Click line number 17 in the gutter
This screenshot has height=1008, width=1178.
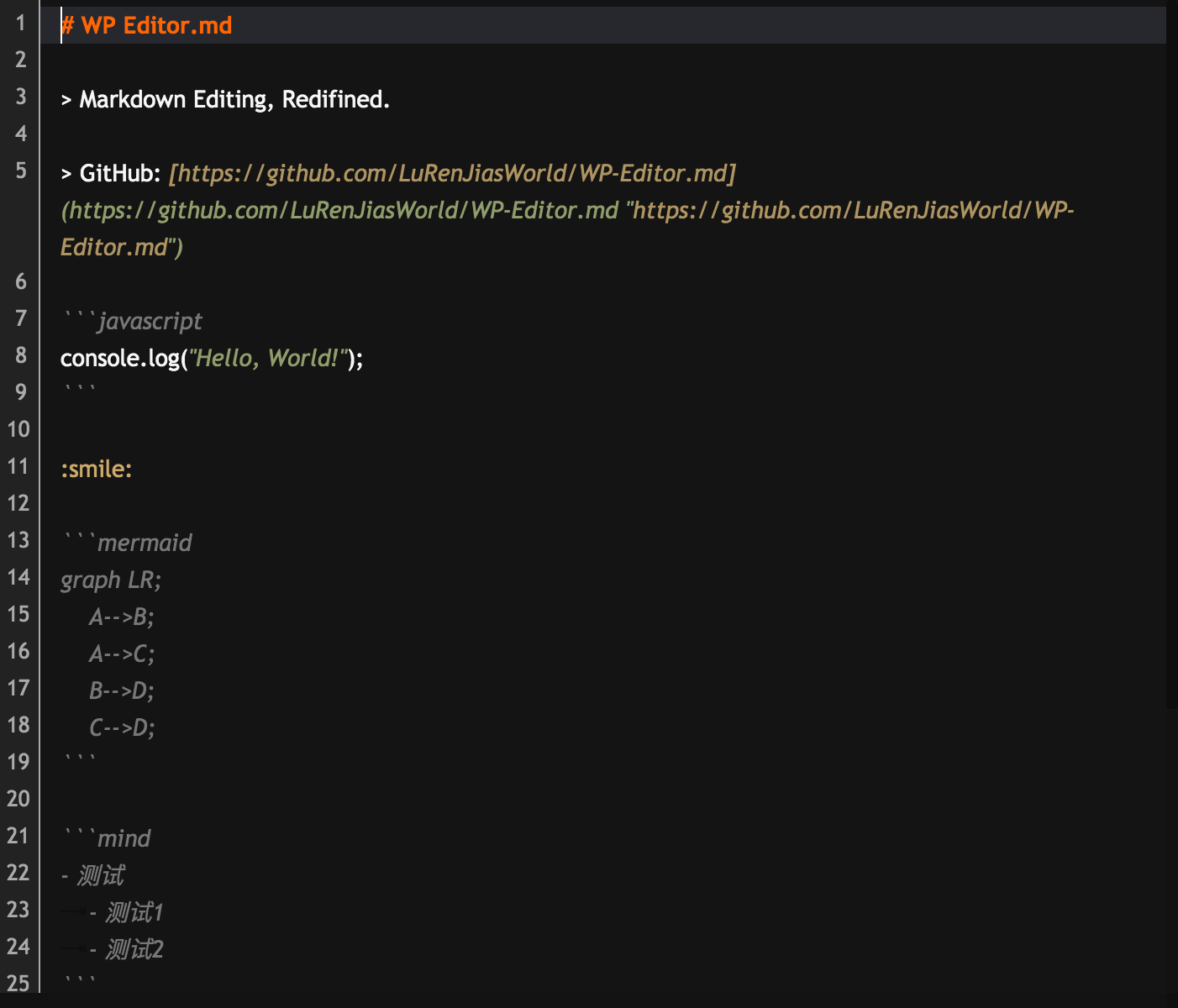click(x=18, y=688)
